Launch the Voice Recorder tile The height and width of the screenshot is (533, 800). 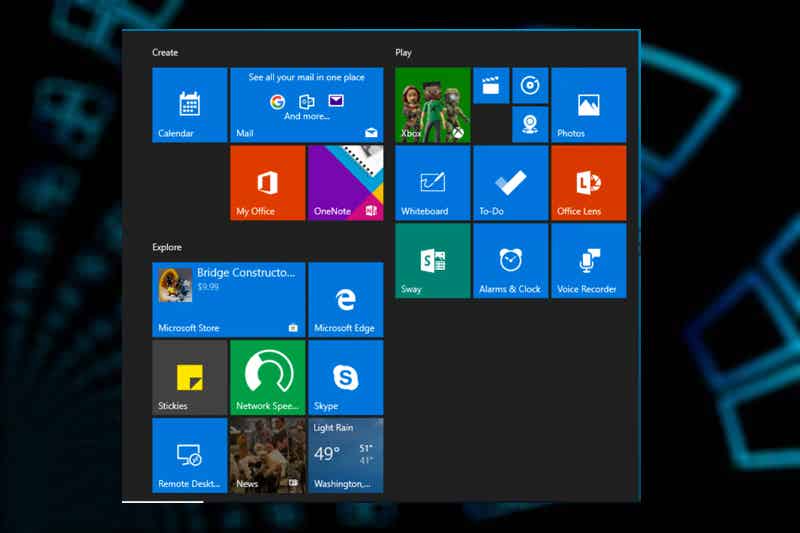click(x=589, y=261)
